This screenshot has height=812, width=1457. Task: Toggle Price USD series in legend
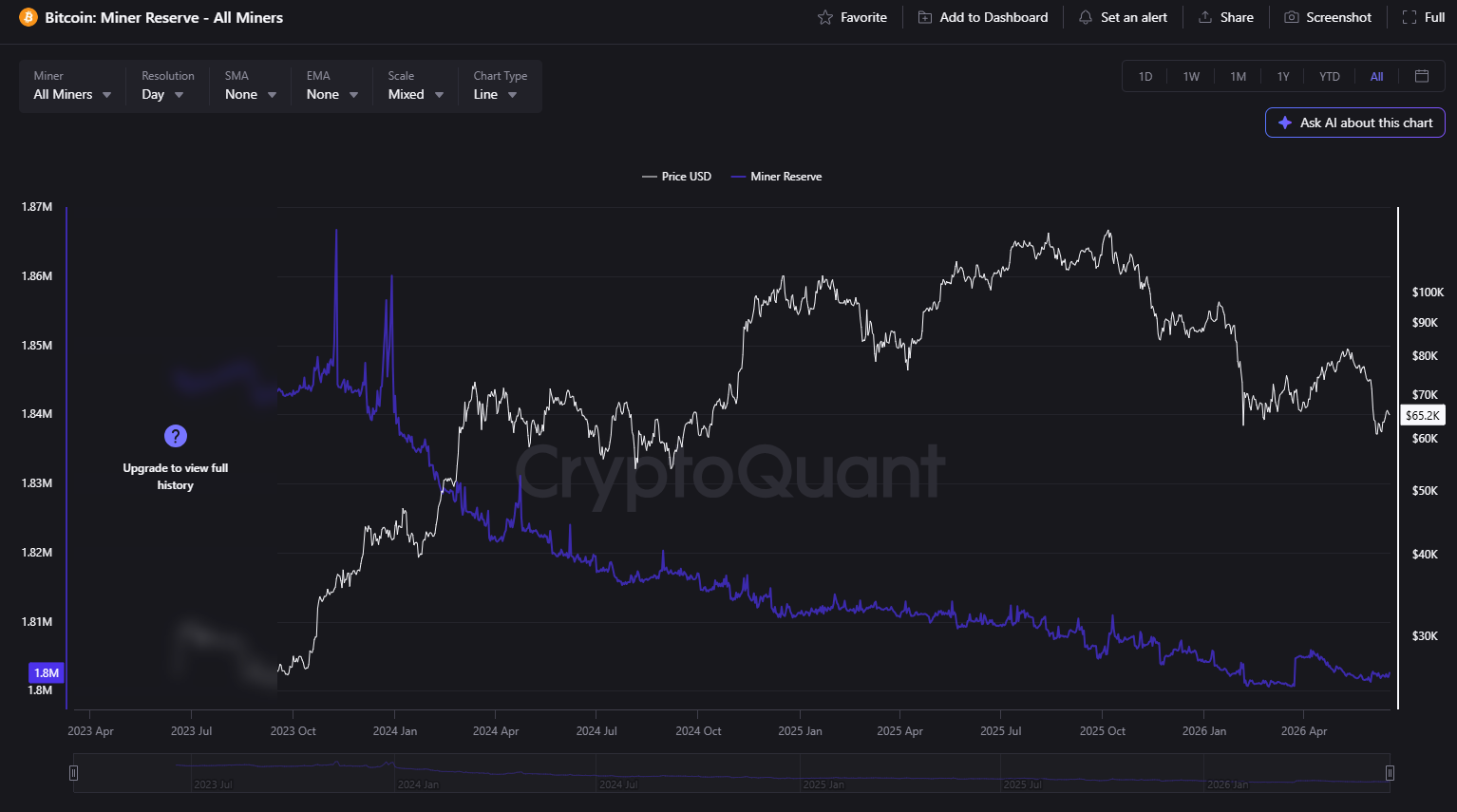677,177
